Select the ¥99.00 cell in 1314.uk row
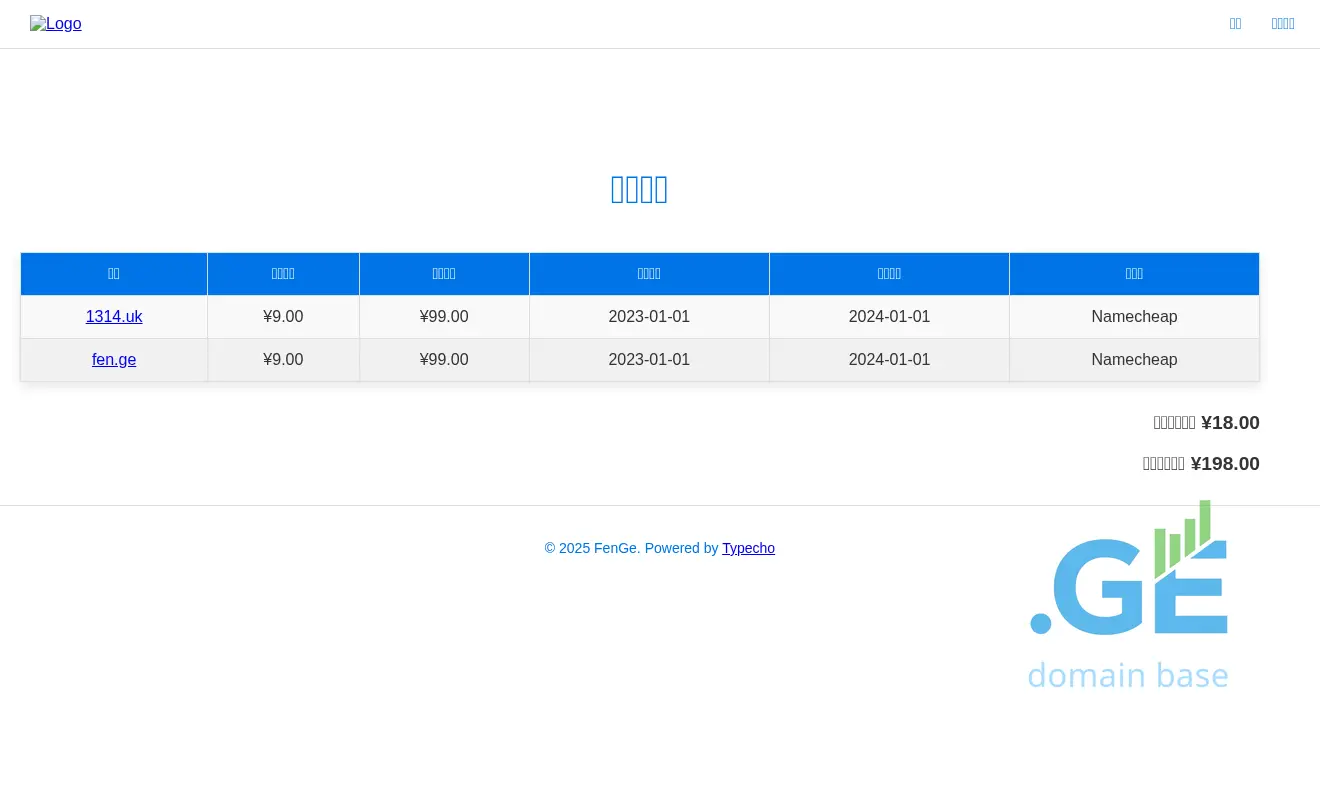1320x800 pixels. click(x=444, y=317)
